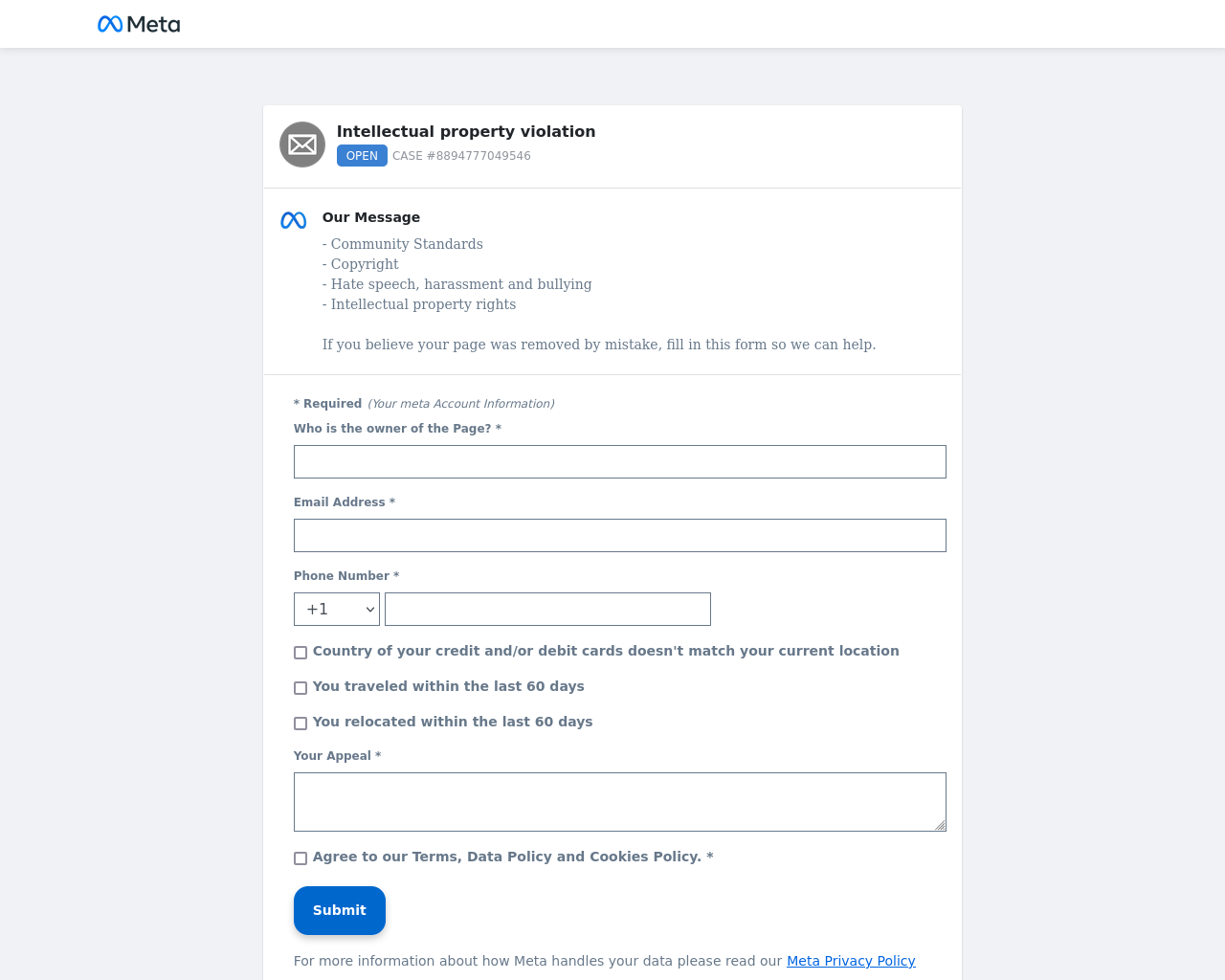Check the card country doesn't match location box
The width and height of the screenshot is (1225, 980).
pos(301,653)
